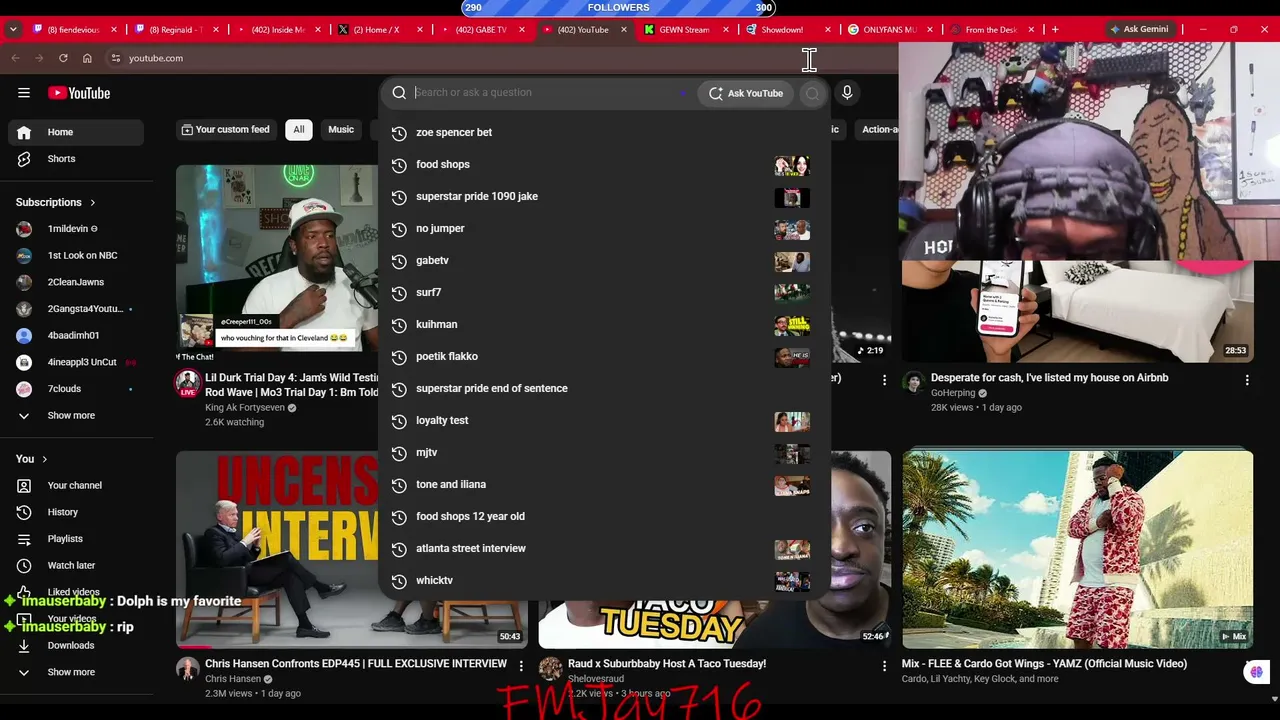Choose 'gabetv' search suggestion
The height and width of the screenshot is (720, 1280).
pos(605,260)
